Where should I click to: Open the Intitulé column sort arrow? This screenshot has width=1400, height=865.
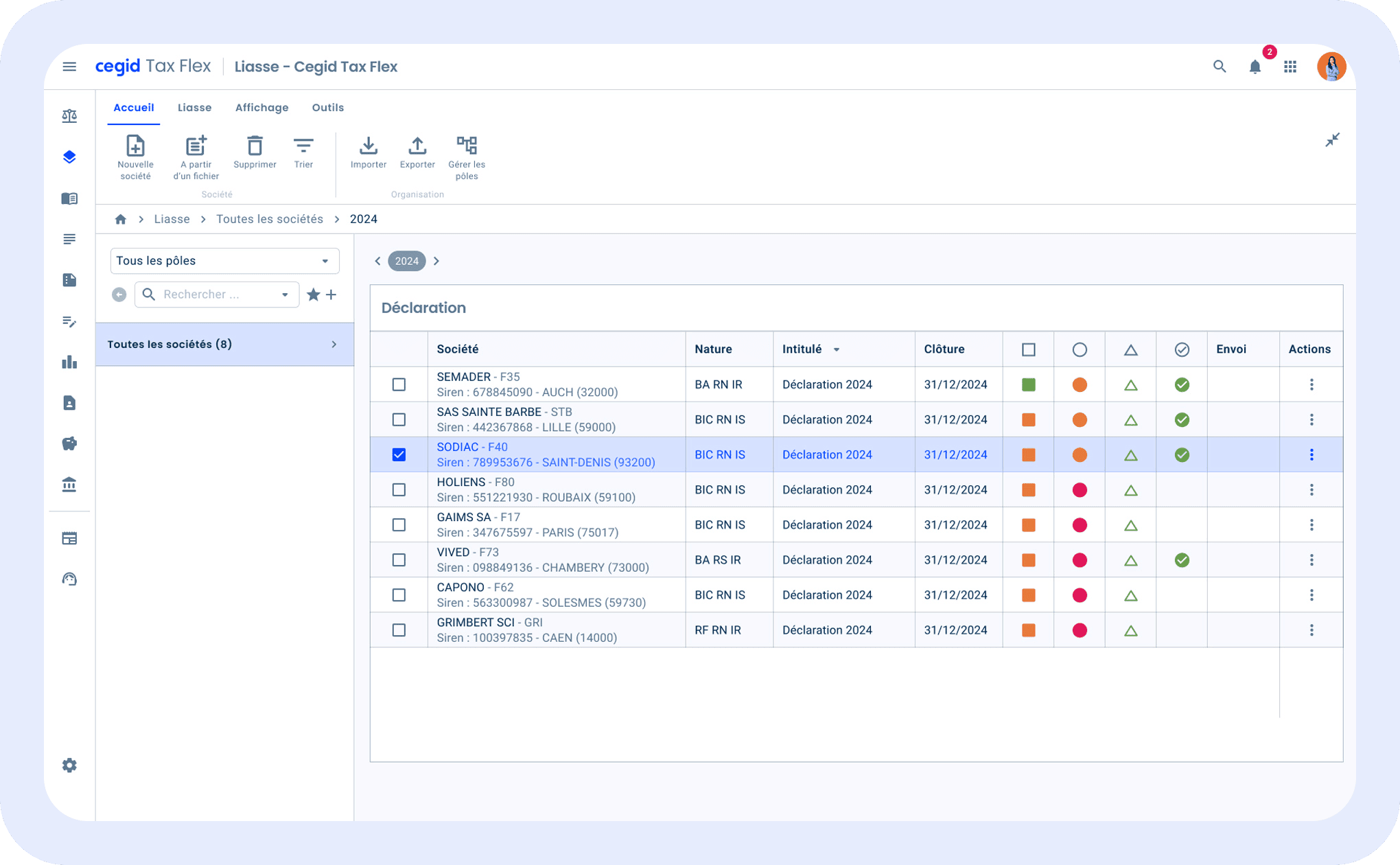coord(837,350)
